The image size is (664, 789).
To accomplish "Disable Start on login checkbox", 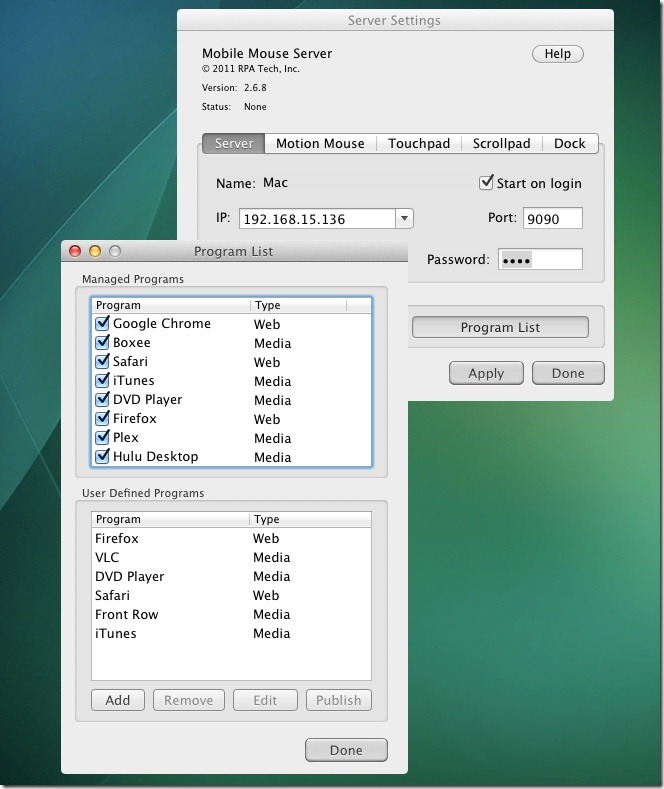I will pyautogui.click(x=486, y=183).
